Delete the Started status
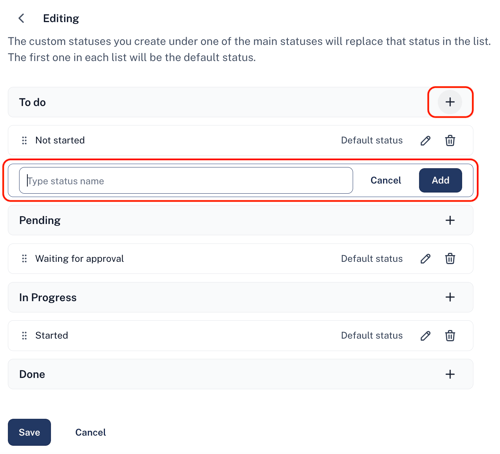The width and height of the screenshot is (500, 454). point(450,336)
